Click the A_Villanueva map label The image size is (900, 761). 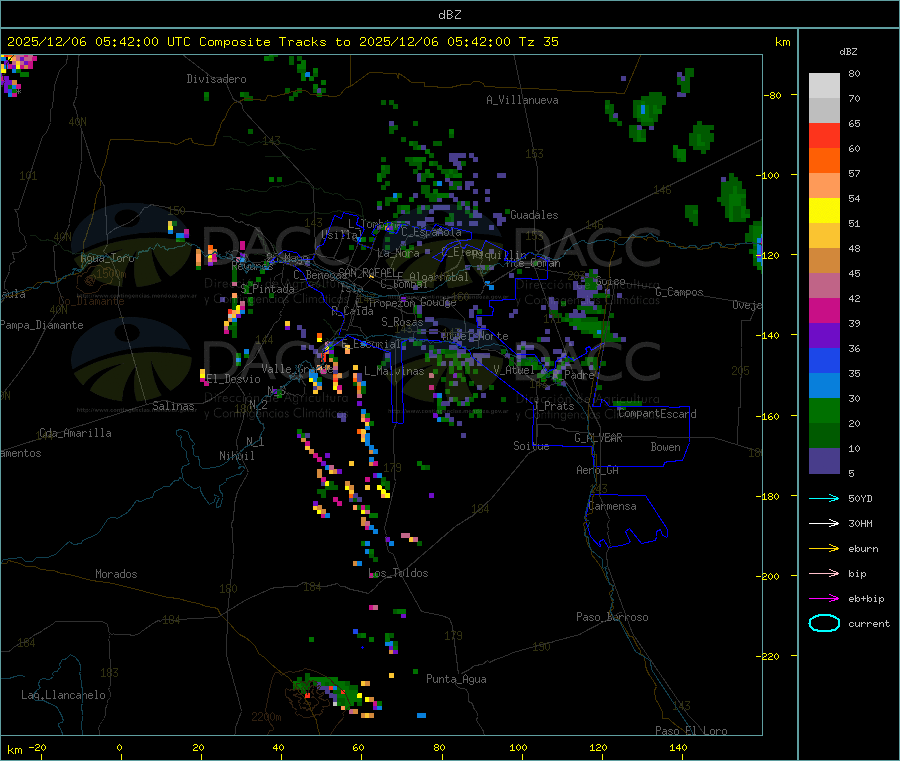[x=522, y=100]
